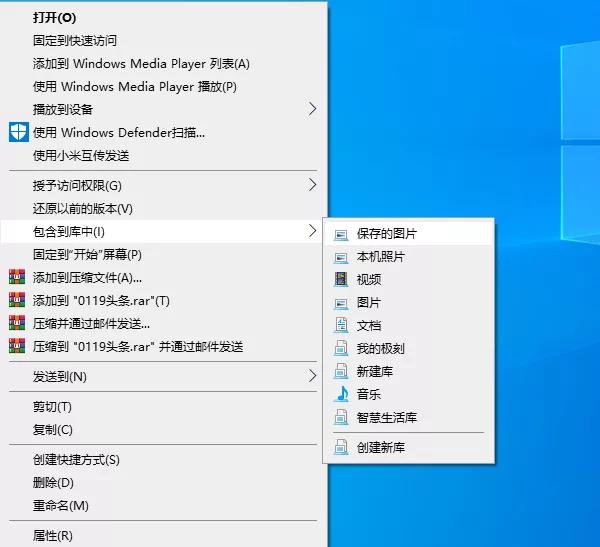Choose 我的极刻 library in submenu
The image size is (600, 547).
[x=408, y=348]
